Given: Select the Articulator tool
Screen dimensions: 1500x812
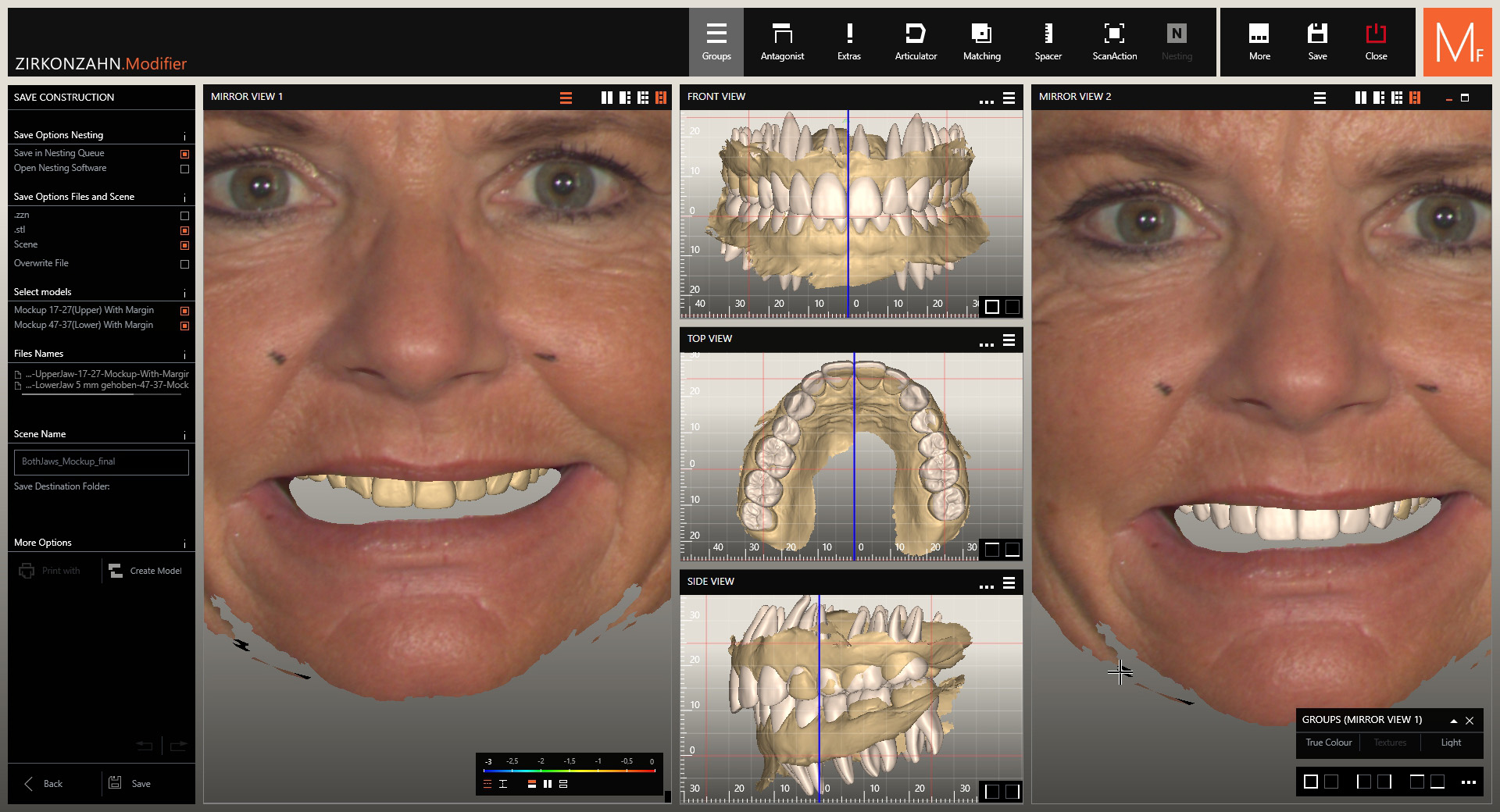Looking at the screenshot, I should click(916, 42).
